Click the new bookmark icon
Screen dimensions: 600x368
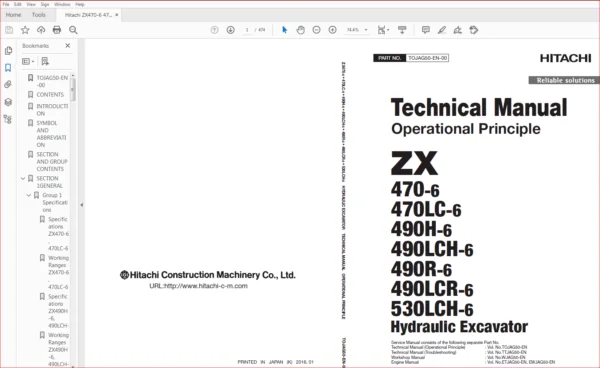tap(45, 61)
